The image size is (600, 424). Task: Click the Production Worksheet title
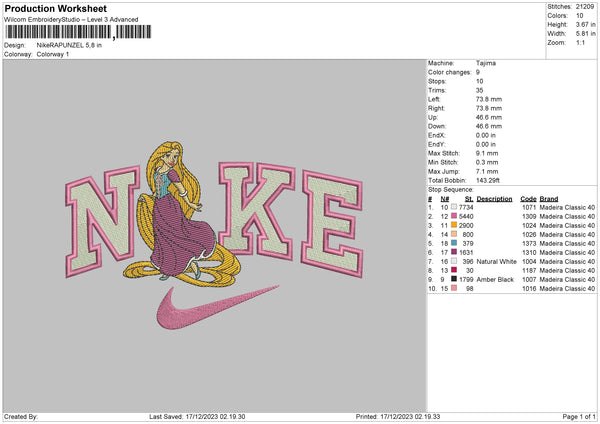[55, 8]
